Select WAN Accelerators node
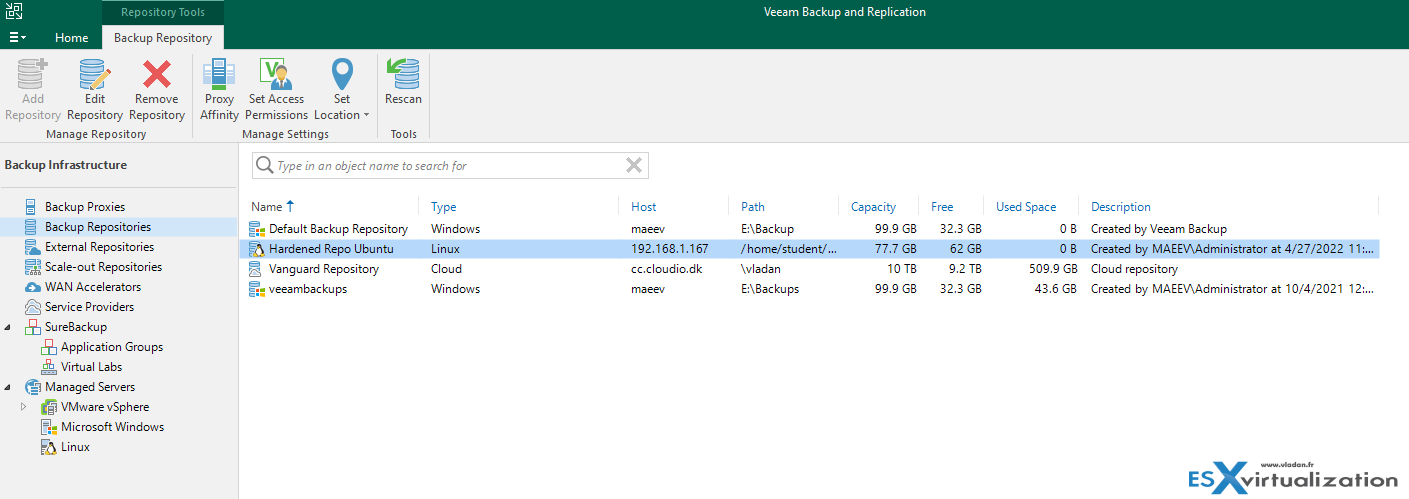 (x=93, y=287)
